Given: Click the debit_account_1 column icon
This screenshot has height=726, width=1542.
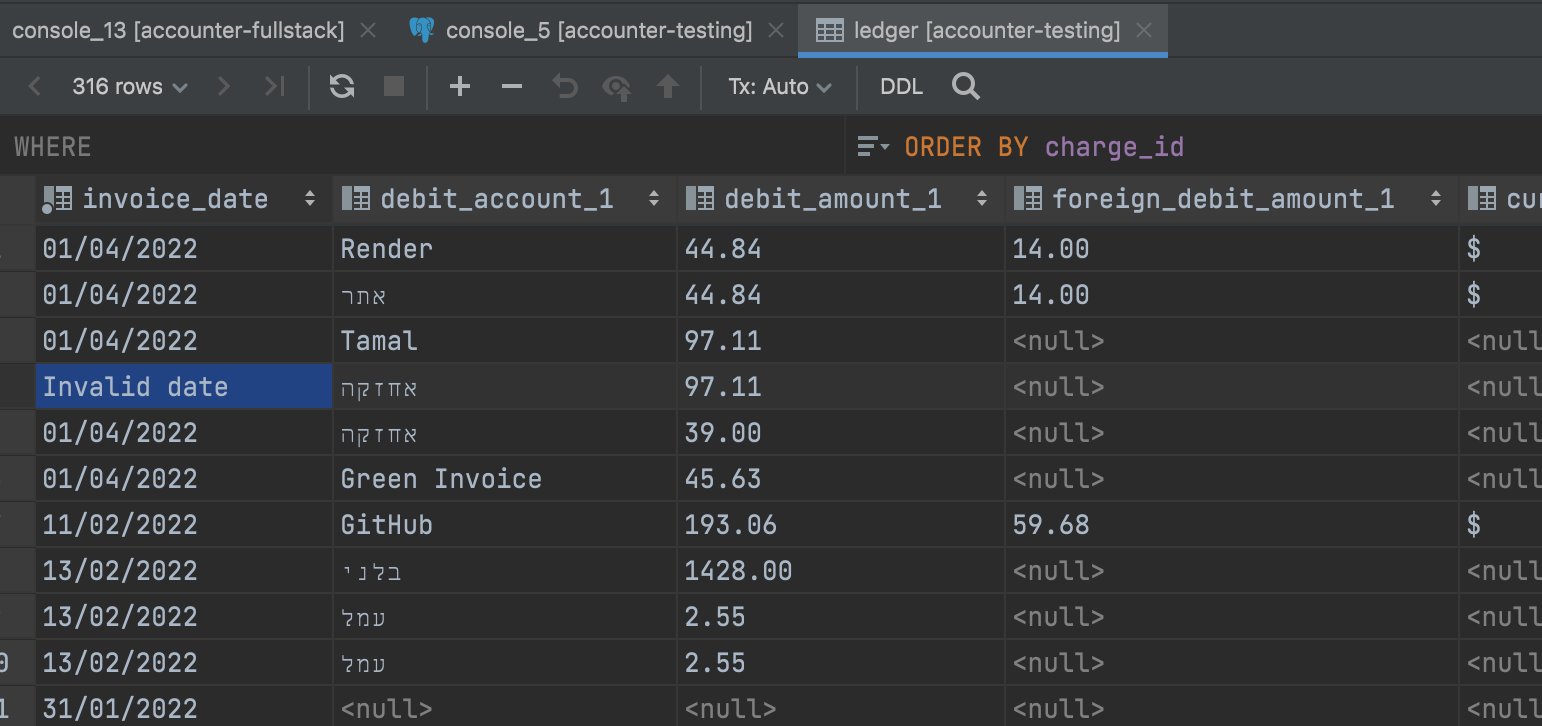Looking at the screenshot, I should tap(356, 199).
